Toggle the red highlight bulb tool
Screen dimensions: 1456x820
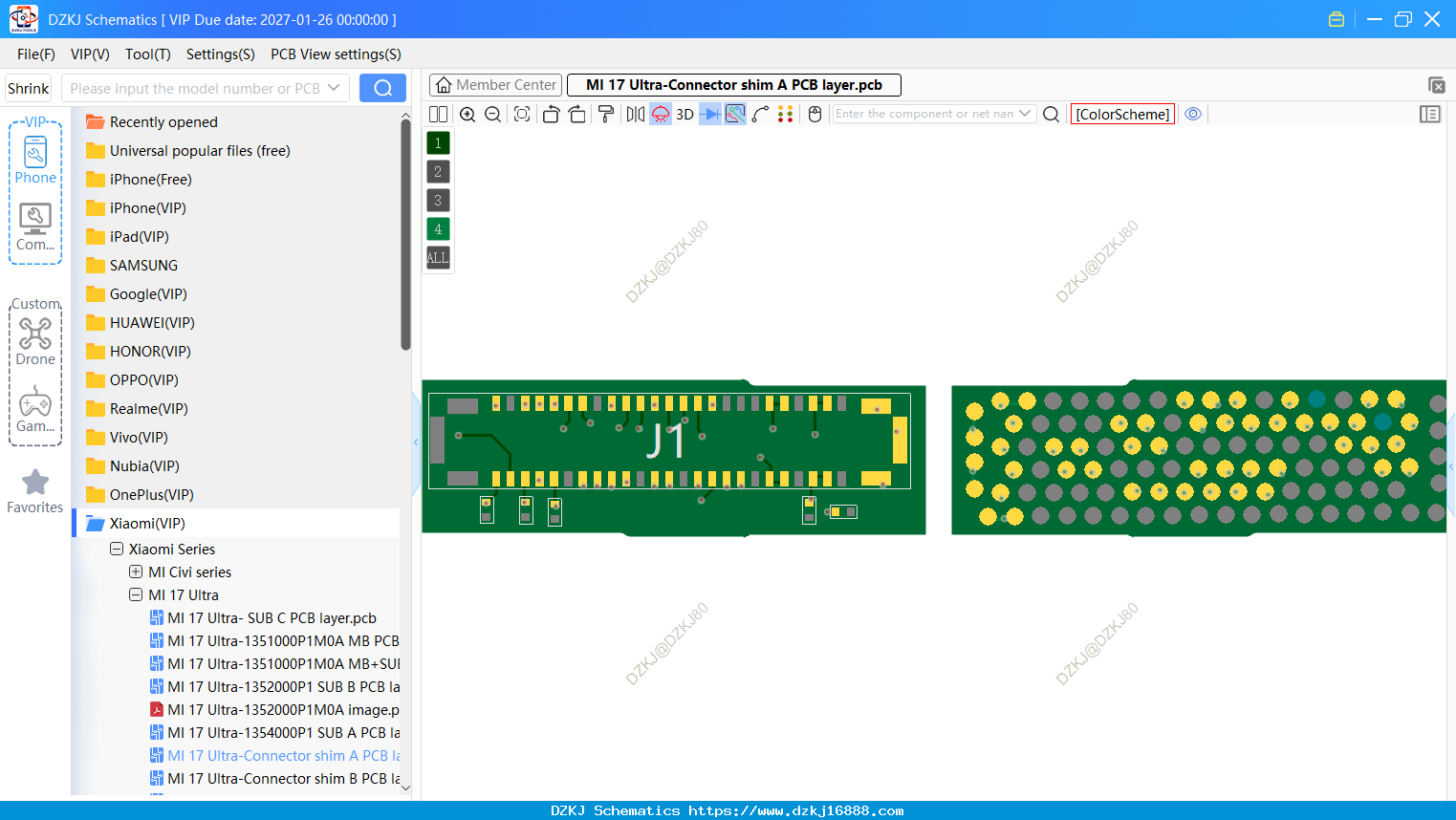pos(661,114)
